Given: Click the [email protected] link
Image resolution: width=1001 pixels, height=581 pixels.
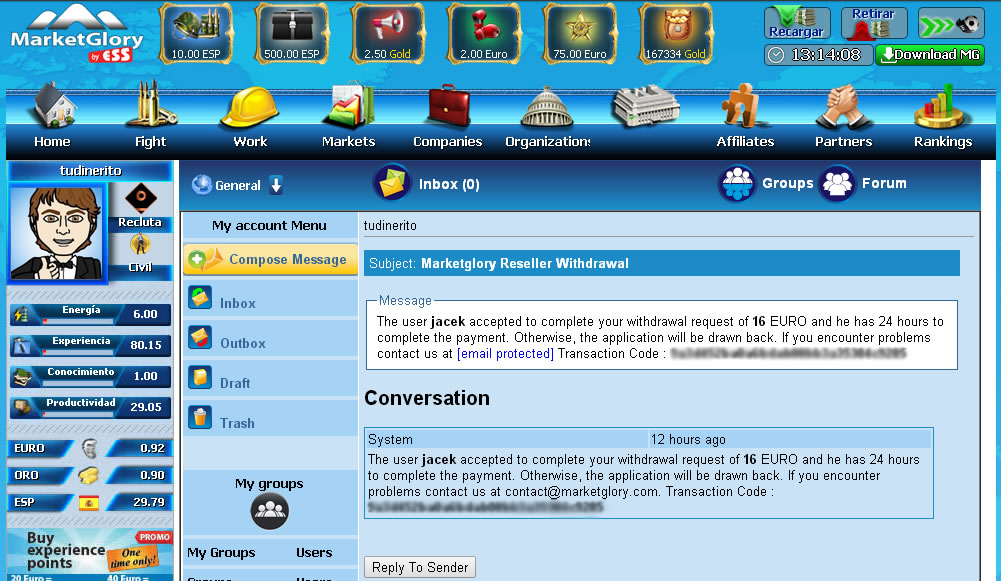Looking at the screenshot, I should (x=505, y=353).
